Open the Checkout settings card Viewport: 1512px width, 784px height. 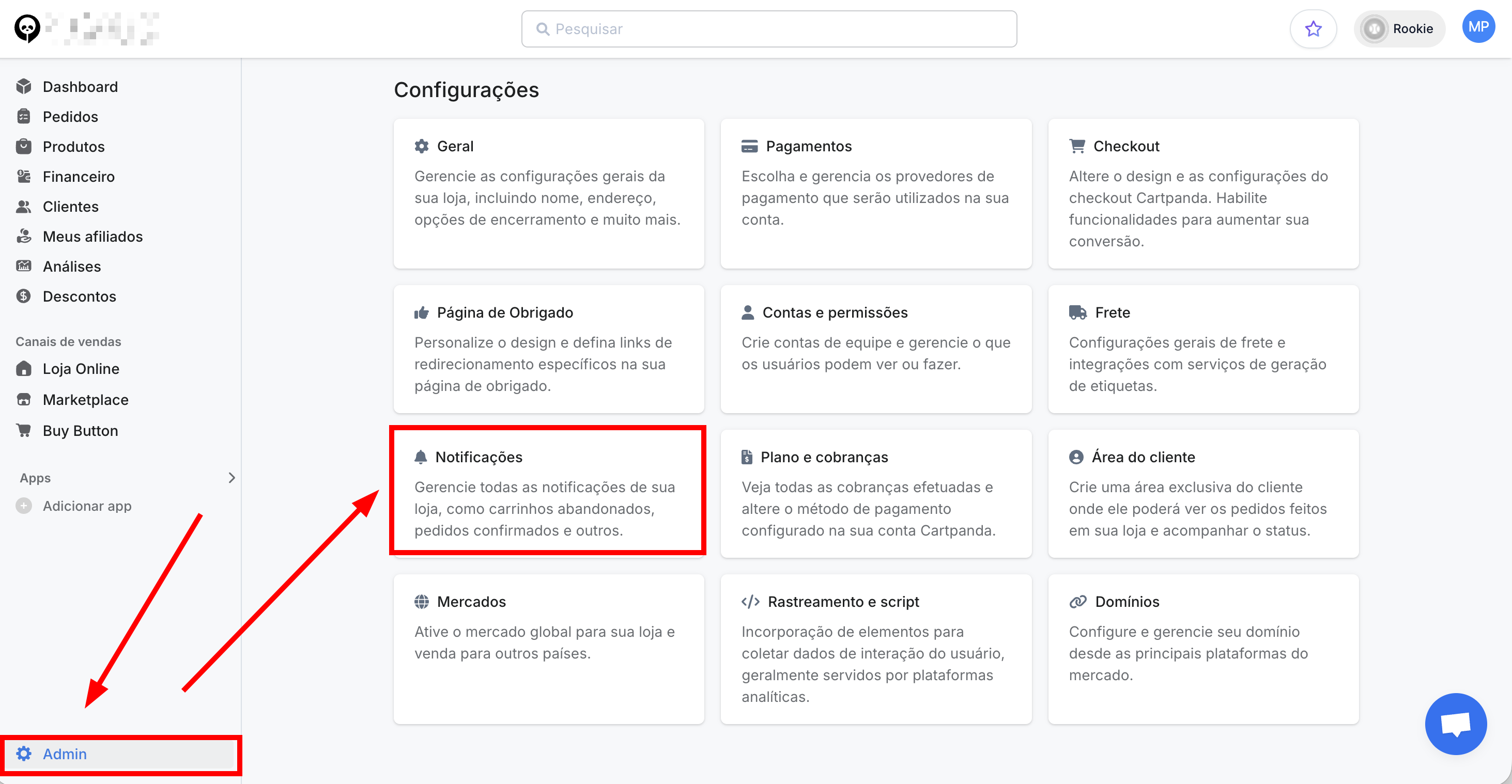(x=1202, y=193)
